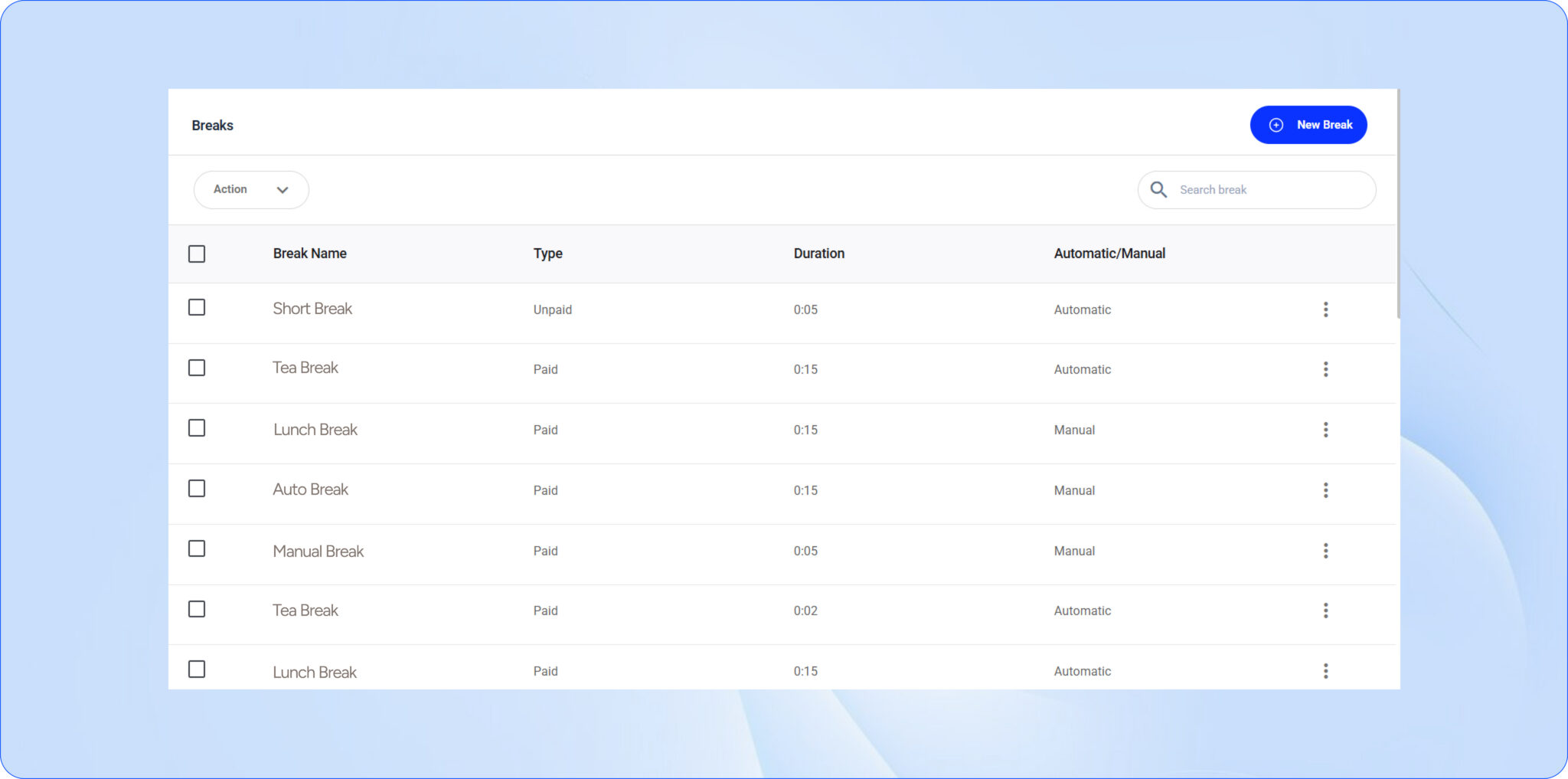1568x779 pixels.
Task: Check the Tea Break 0:15 row checkbox
Action: click(197, 368)
